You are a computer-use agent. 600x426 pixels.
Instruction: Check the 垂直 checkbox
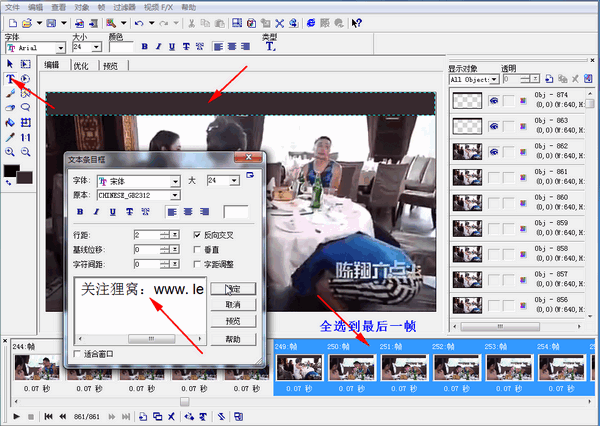[x=197, y=250]
